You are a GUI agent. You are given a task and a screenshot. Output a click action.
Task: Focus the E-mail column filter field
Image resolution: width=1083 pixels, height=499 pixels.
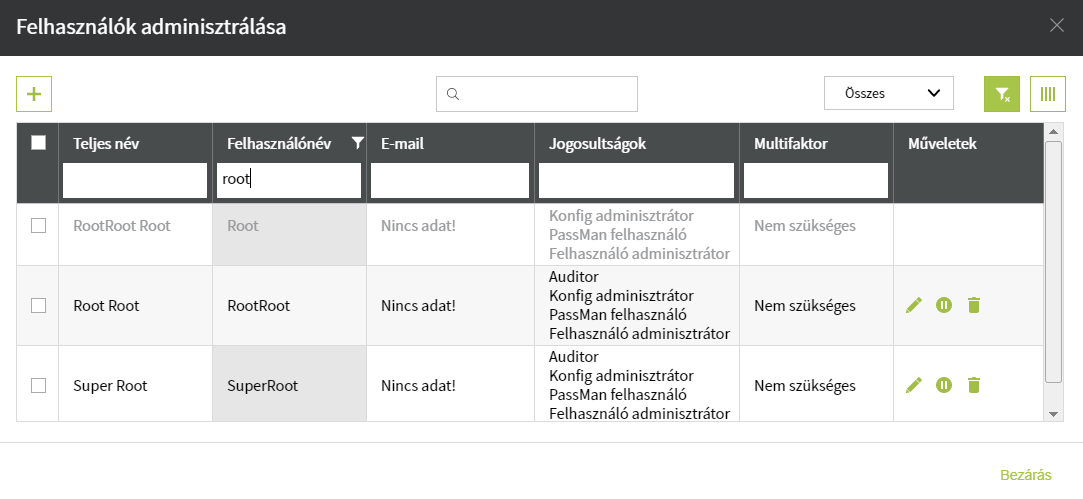click(x=449, y=180)
